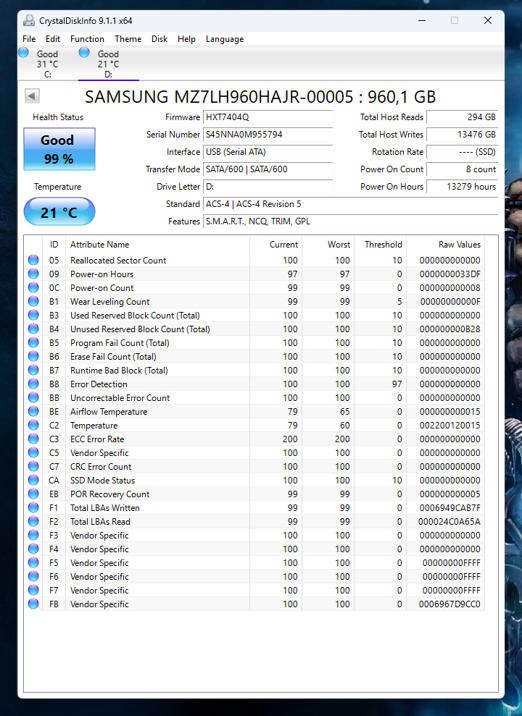
Task: Click the CrystalDiskInfo title bar app icon
Action: (29, 20)
